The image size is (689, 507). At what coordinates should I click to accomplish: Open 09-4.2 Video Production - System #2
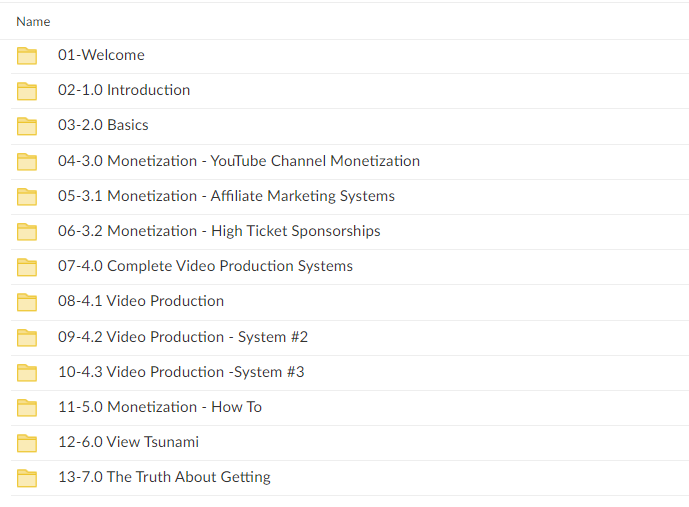(183, 337)
